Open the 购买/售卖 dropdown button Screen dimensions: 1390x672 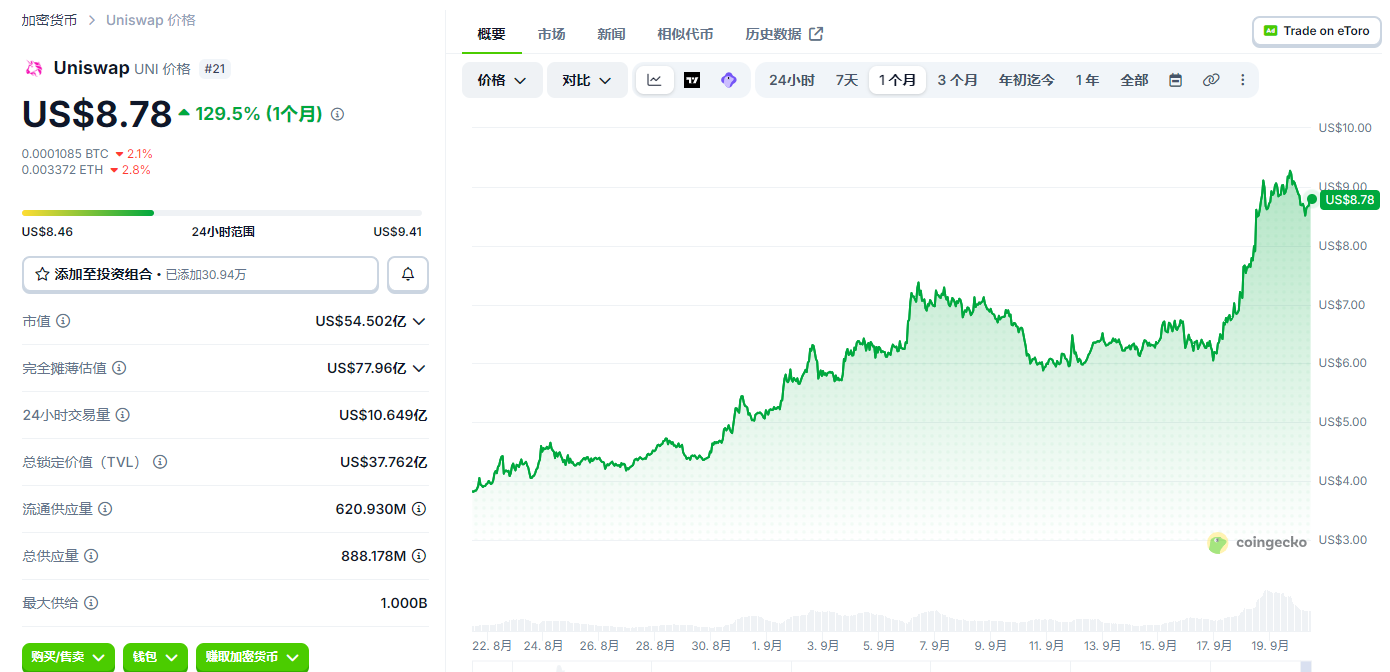[68, 657]
